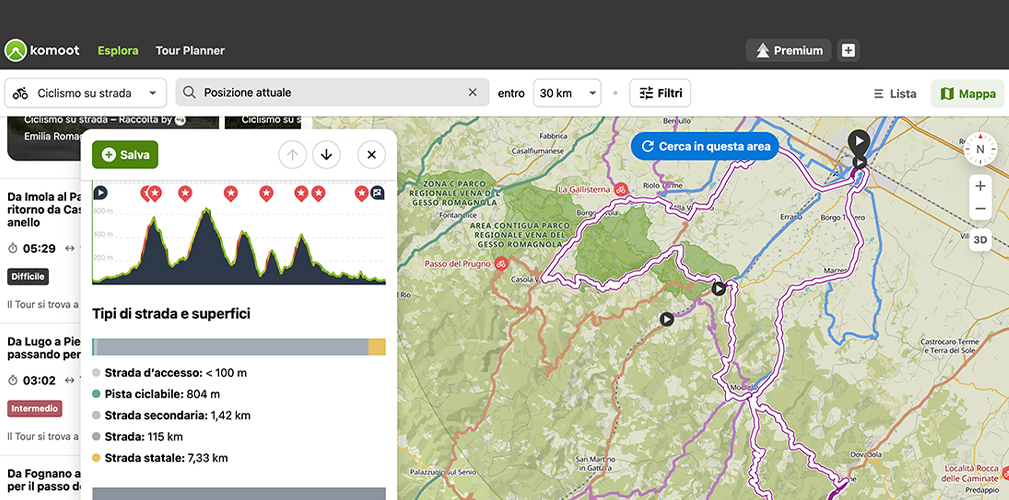Click the komoot logo icon

(16, 50)
